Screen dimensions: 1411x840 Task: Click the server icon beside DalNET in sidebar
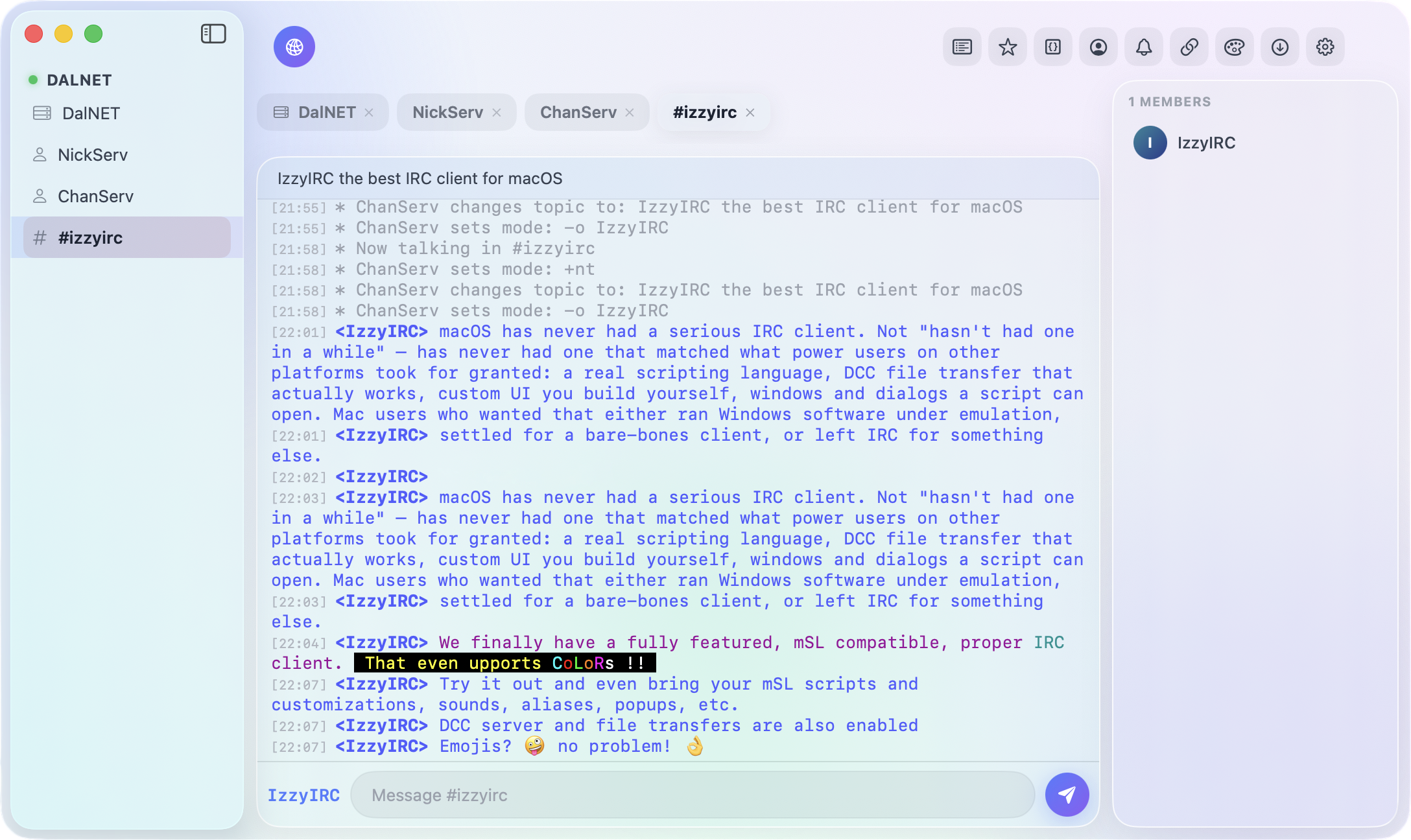42,113
